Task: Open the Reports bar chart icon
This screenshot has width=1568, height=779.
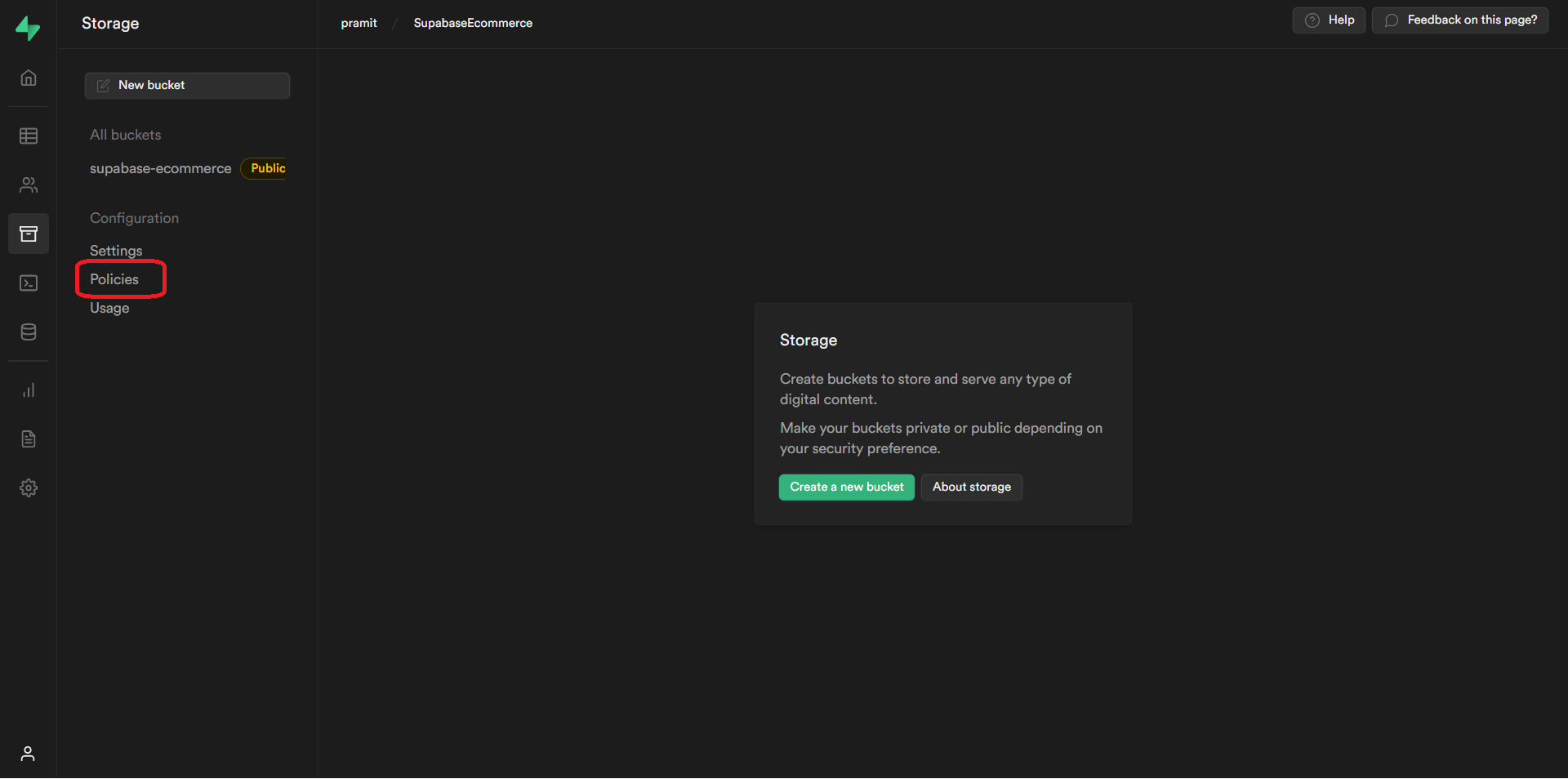Action: coord(29,390)
